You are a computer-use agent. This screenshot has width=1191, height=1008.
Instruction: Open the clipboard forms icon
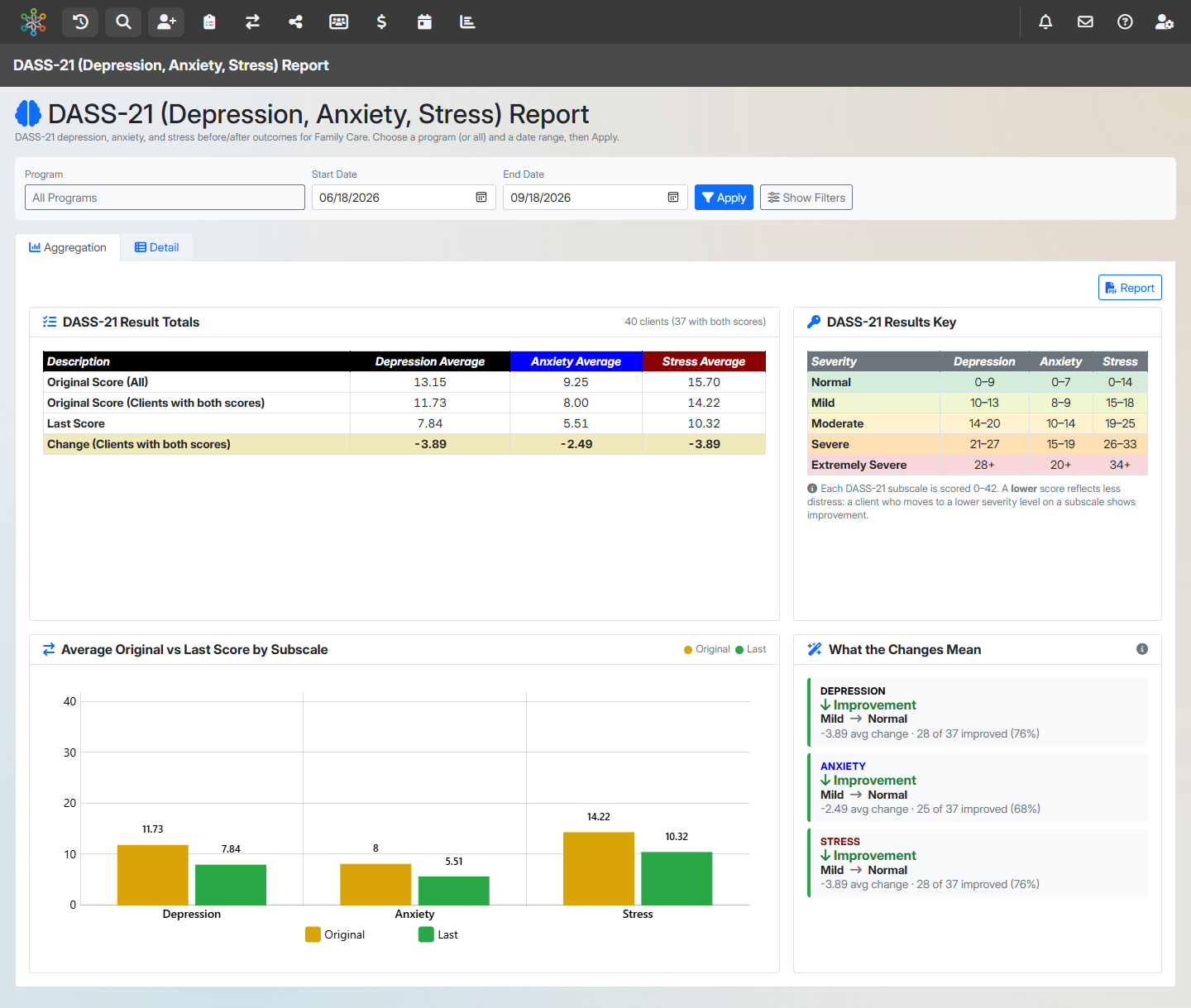coord(209,22)
